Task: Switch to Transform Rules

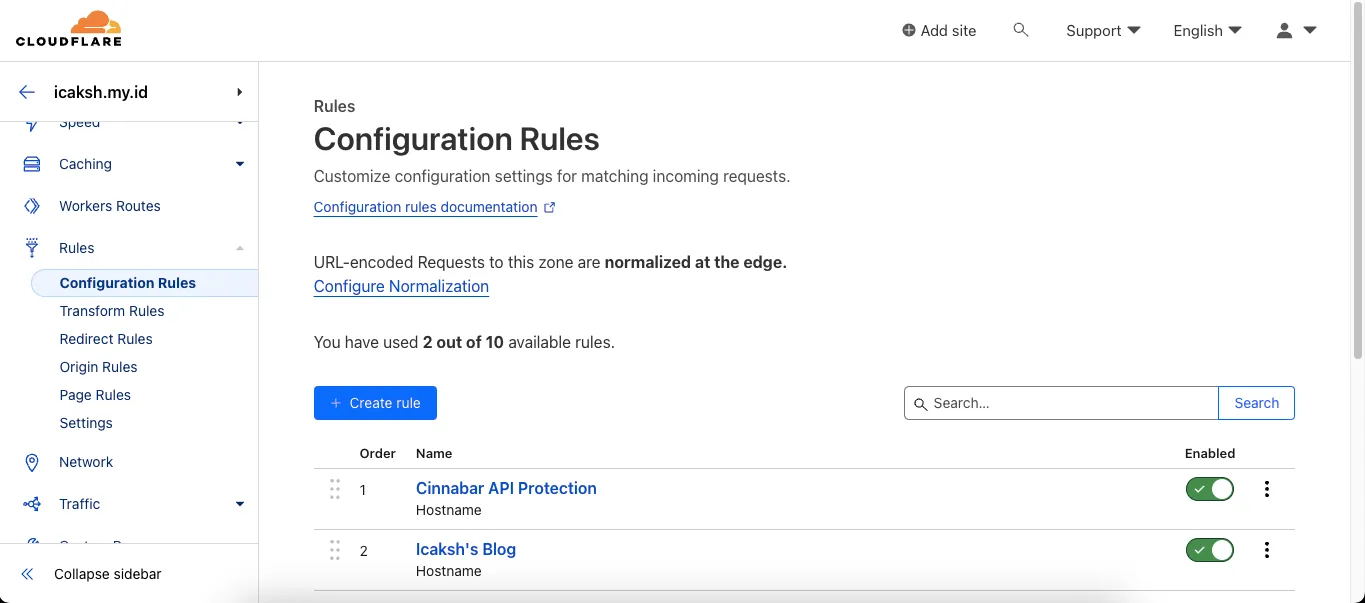Action: [x=112, y=311]
